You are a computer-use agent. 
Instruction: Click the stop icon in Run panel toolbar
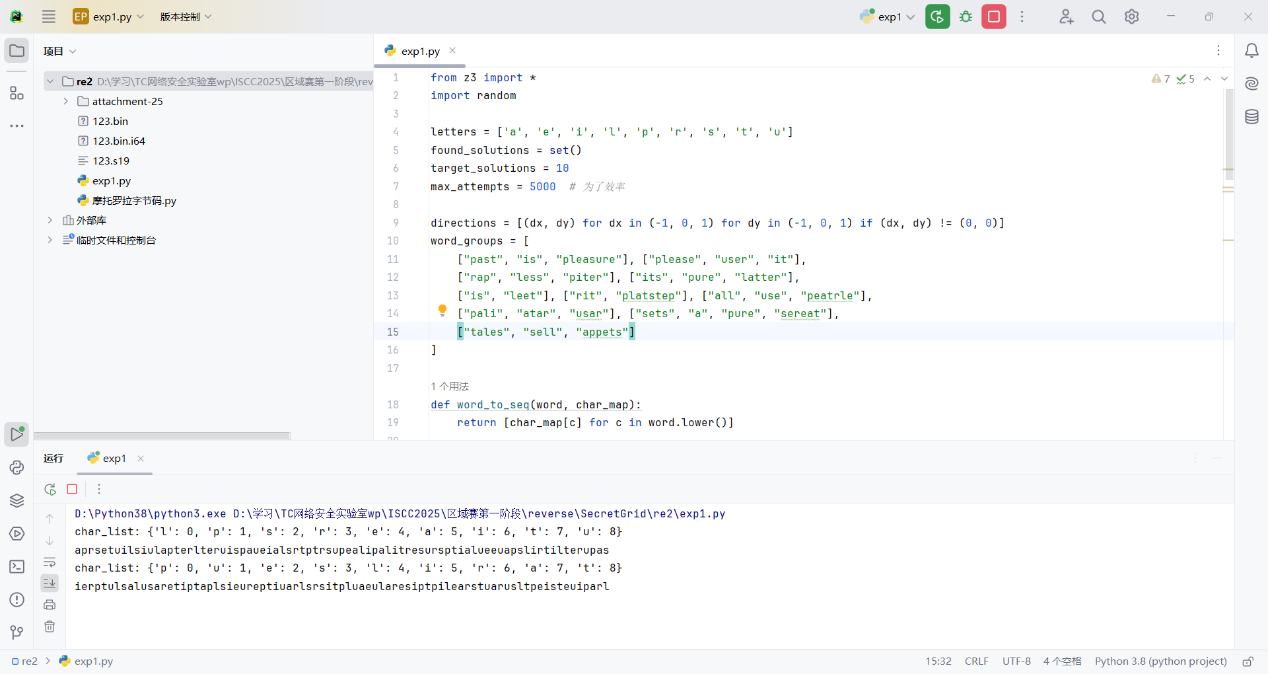[x=72, y=489]
